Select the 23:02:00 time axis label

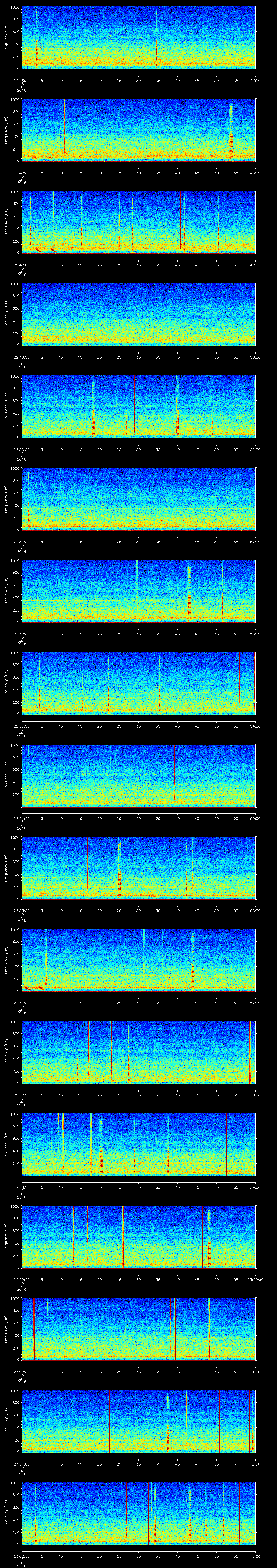coord(21,1556)
